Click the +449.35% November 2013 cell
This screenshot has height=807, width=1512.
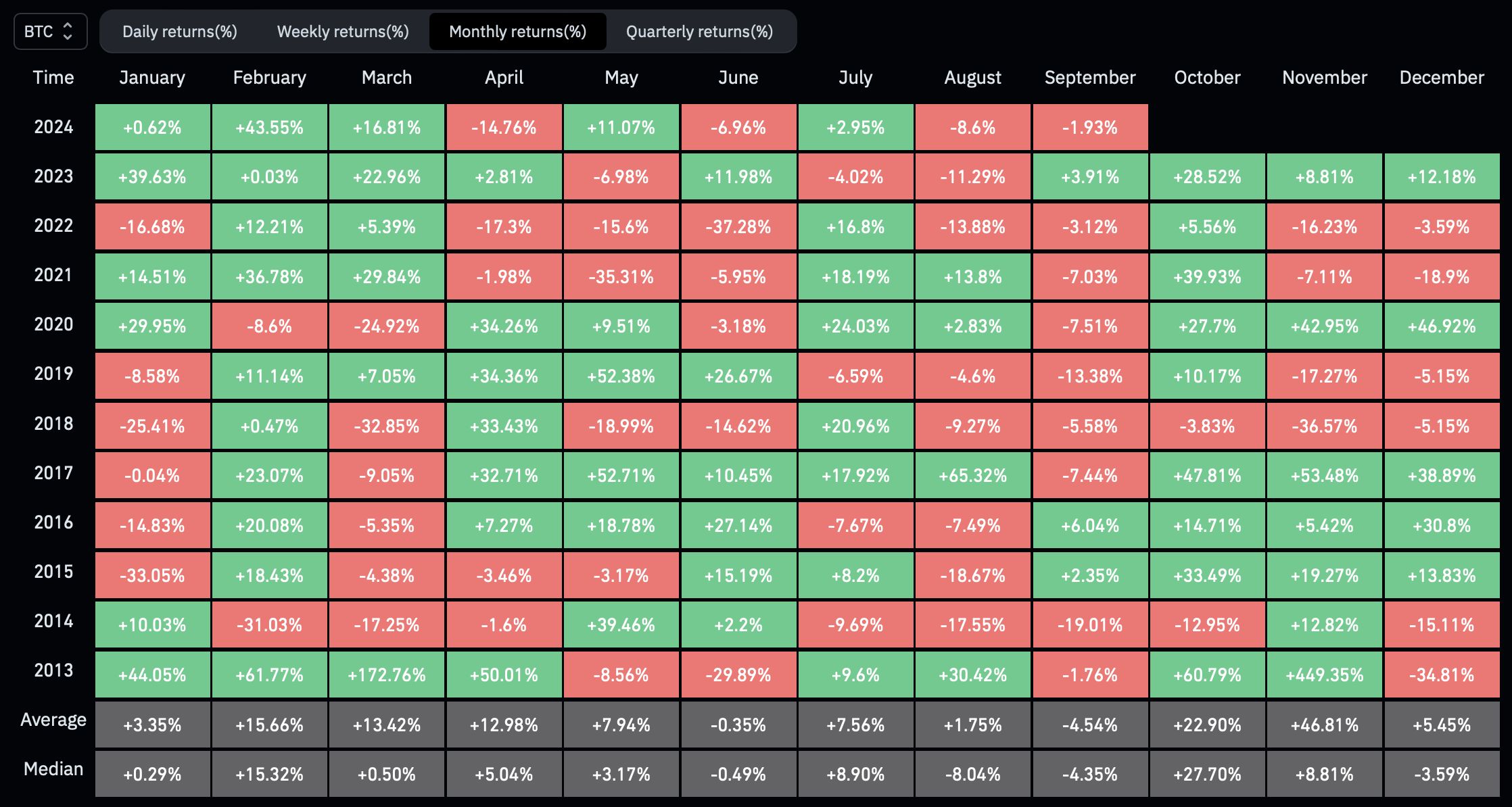point(1324,675)
